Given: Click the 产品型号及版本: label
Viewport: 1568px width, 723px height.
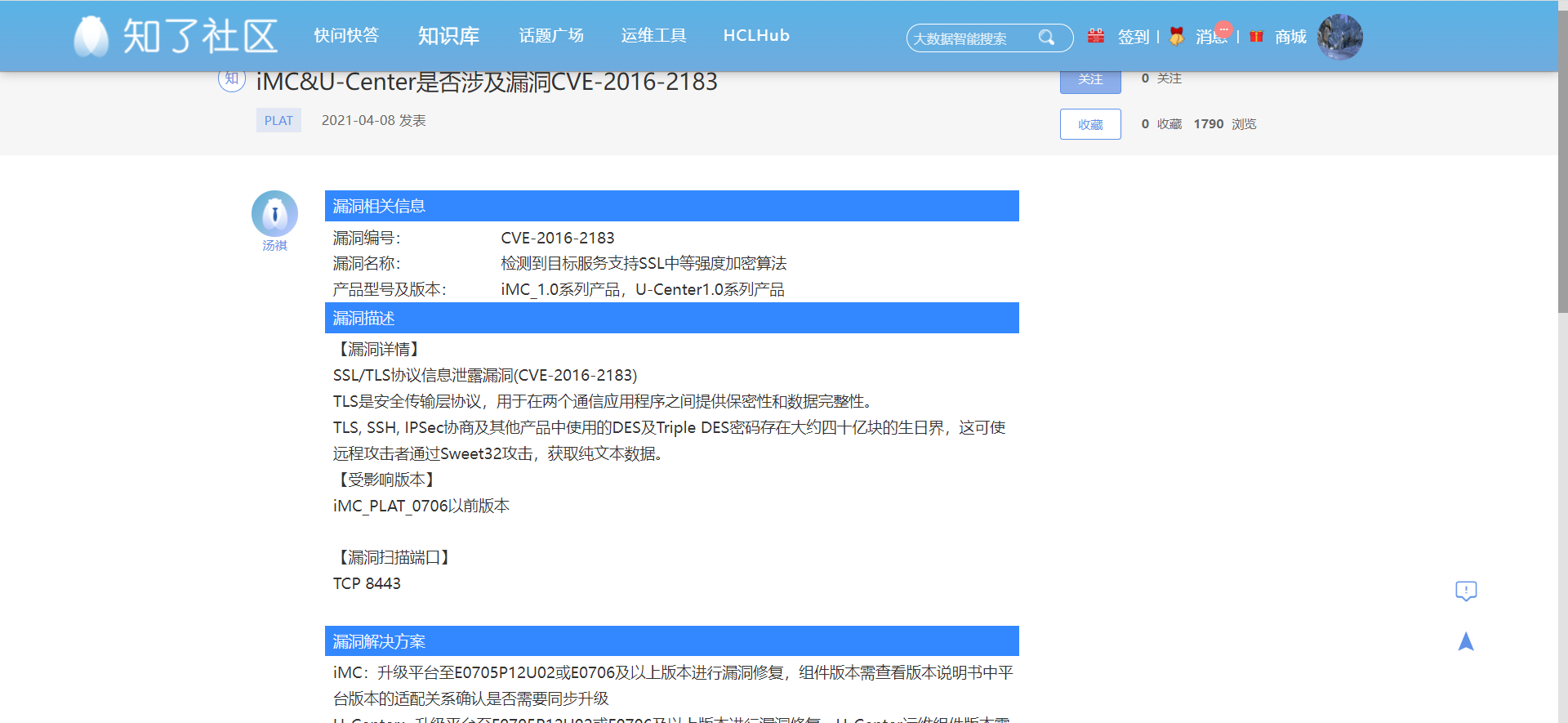Looking at the screenshot, I should pos(390,289).
